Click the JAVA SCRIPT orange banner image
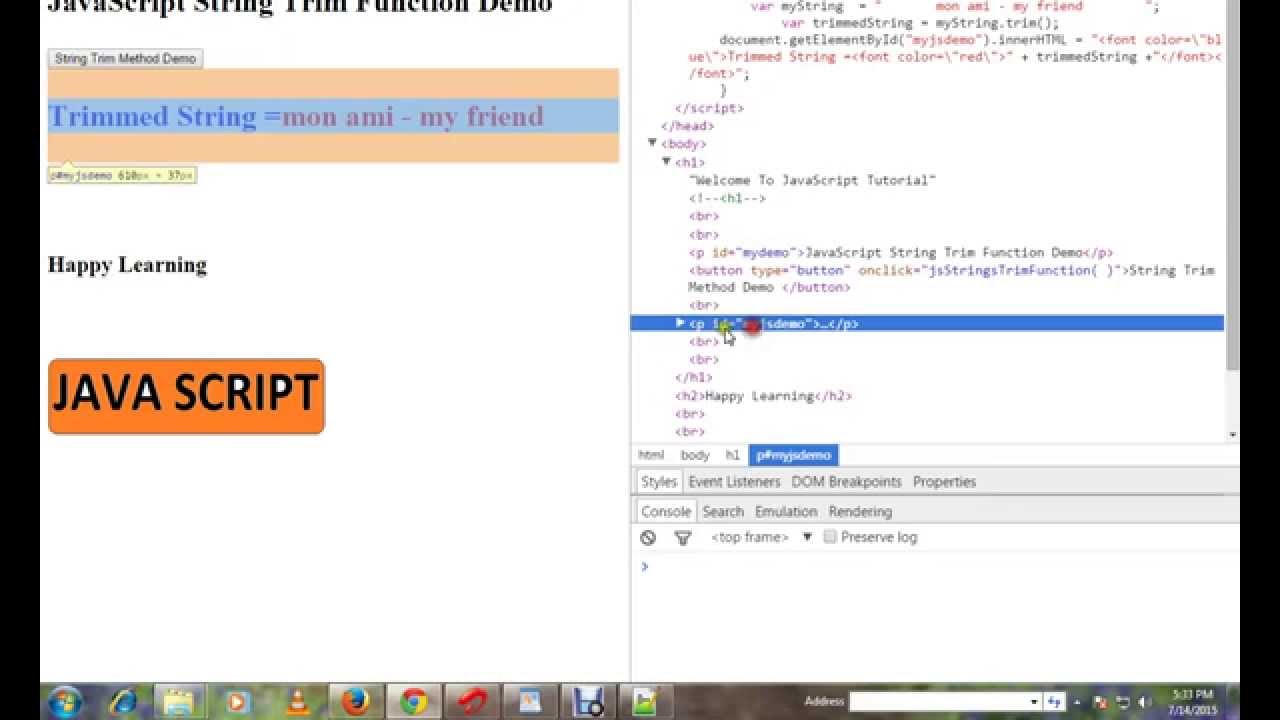Image resolution: width=1280 pixels, height=720 pixels. click(x=186, y=396)
